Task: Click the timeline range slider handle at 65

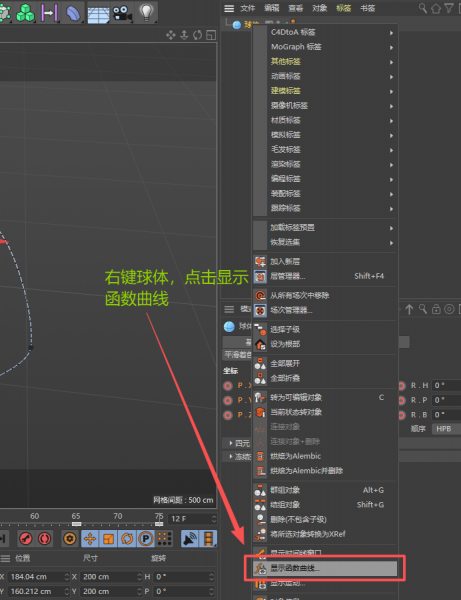Action: [76, 524]
